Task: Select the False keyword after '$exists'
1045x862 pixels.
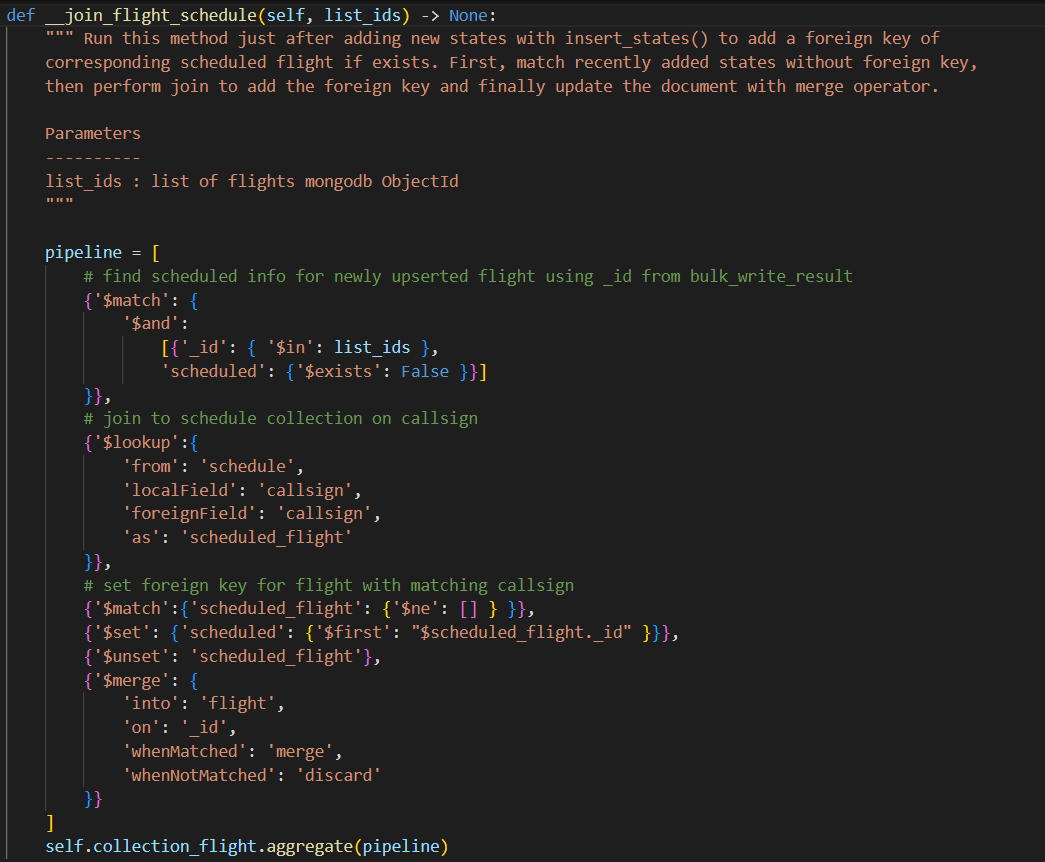Action: (425, 372)
